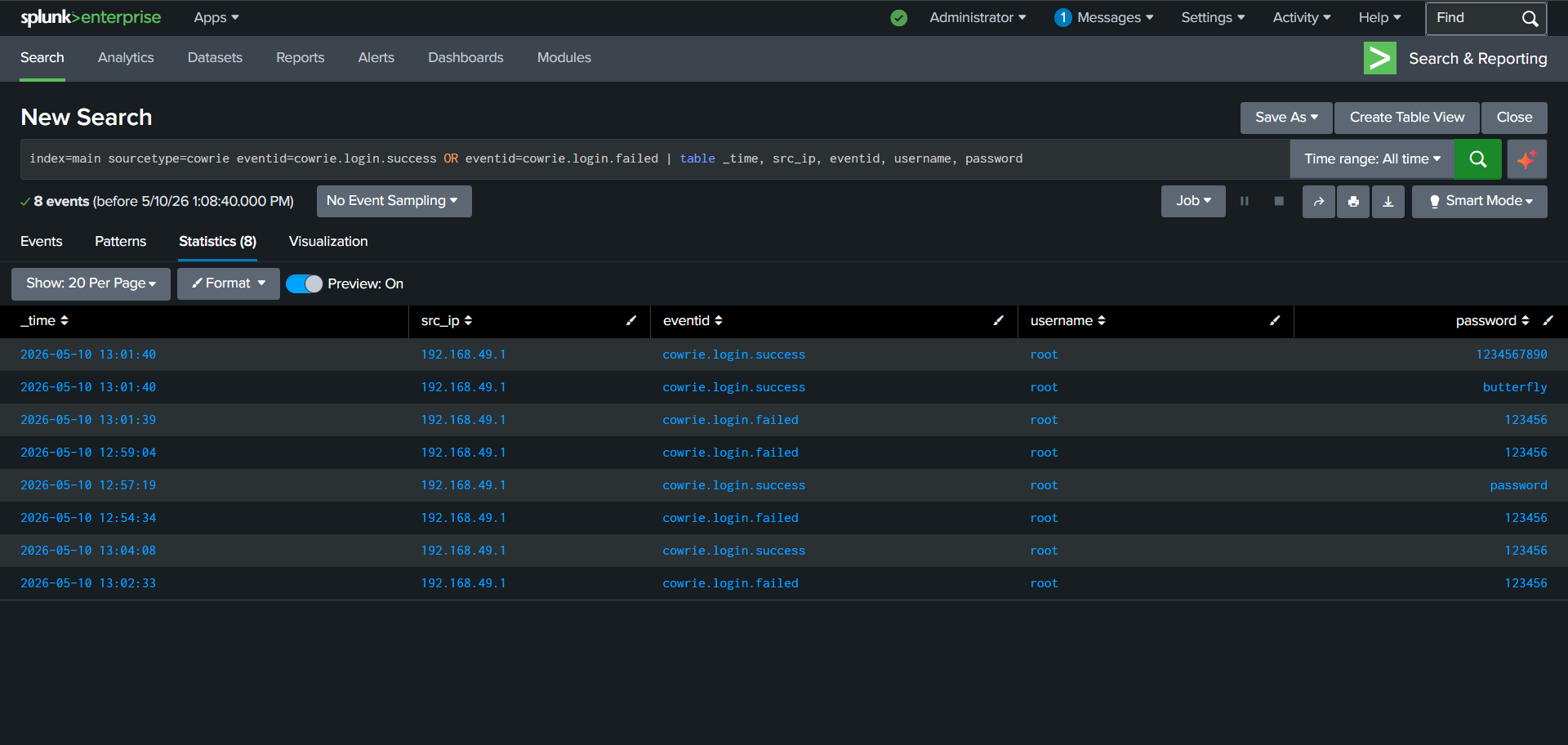Open the Dashboards nav item
Viewport: 1568px width, 745px height.
tap(465, 58)
